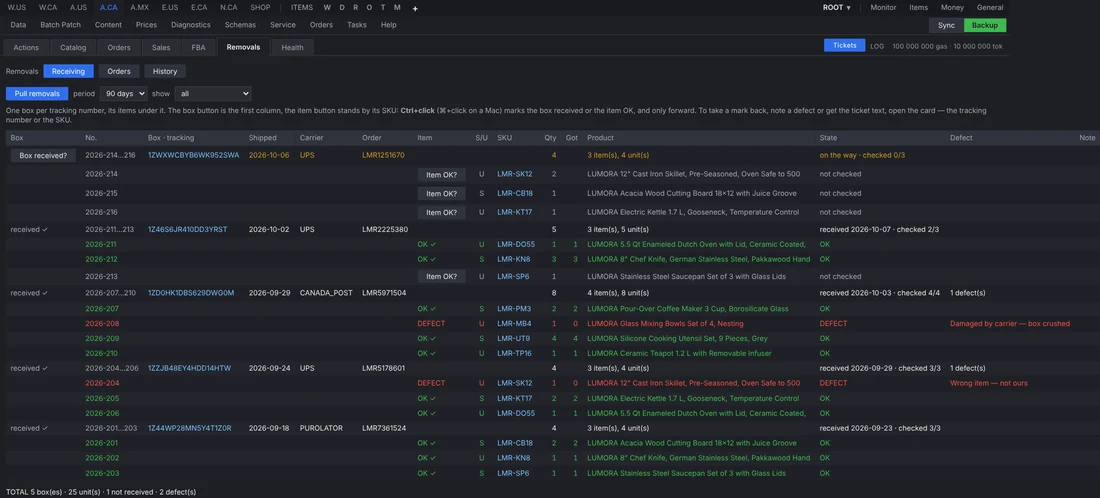This screenshot has width=1100, height=498.
Task: Switch to the W.CA marketplace tab
Action: (48, 7)
